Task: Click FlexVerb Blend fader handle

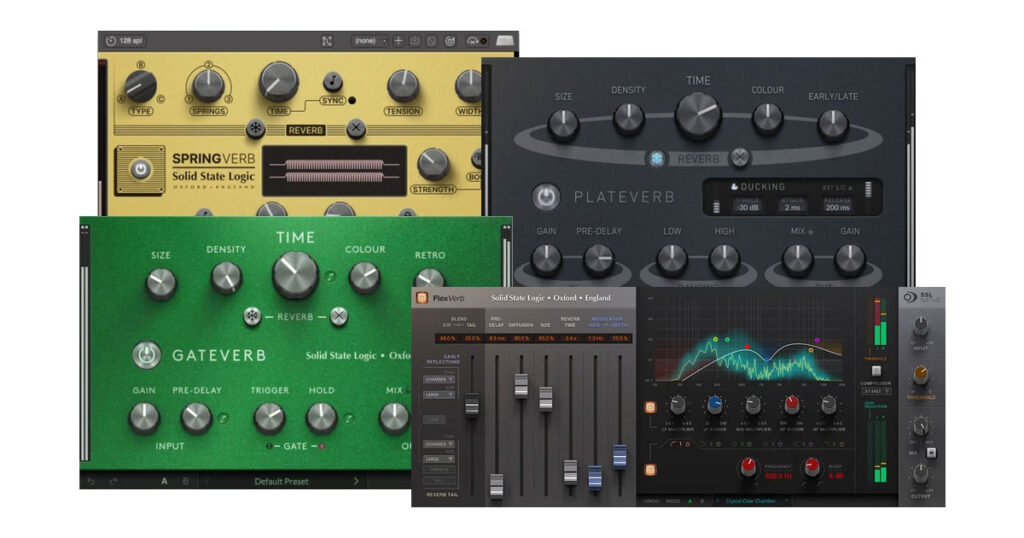Action: coord(472,405)
